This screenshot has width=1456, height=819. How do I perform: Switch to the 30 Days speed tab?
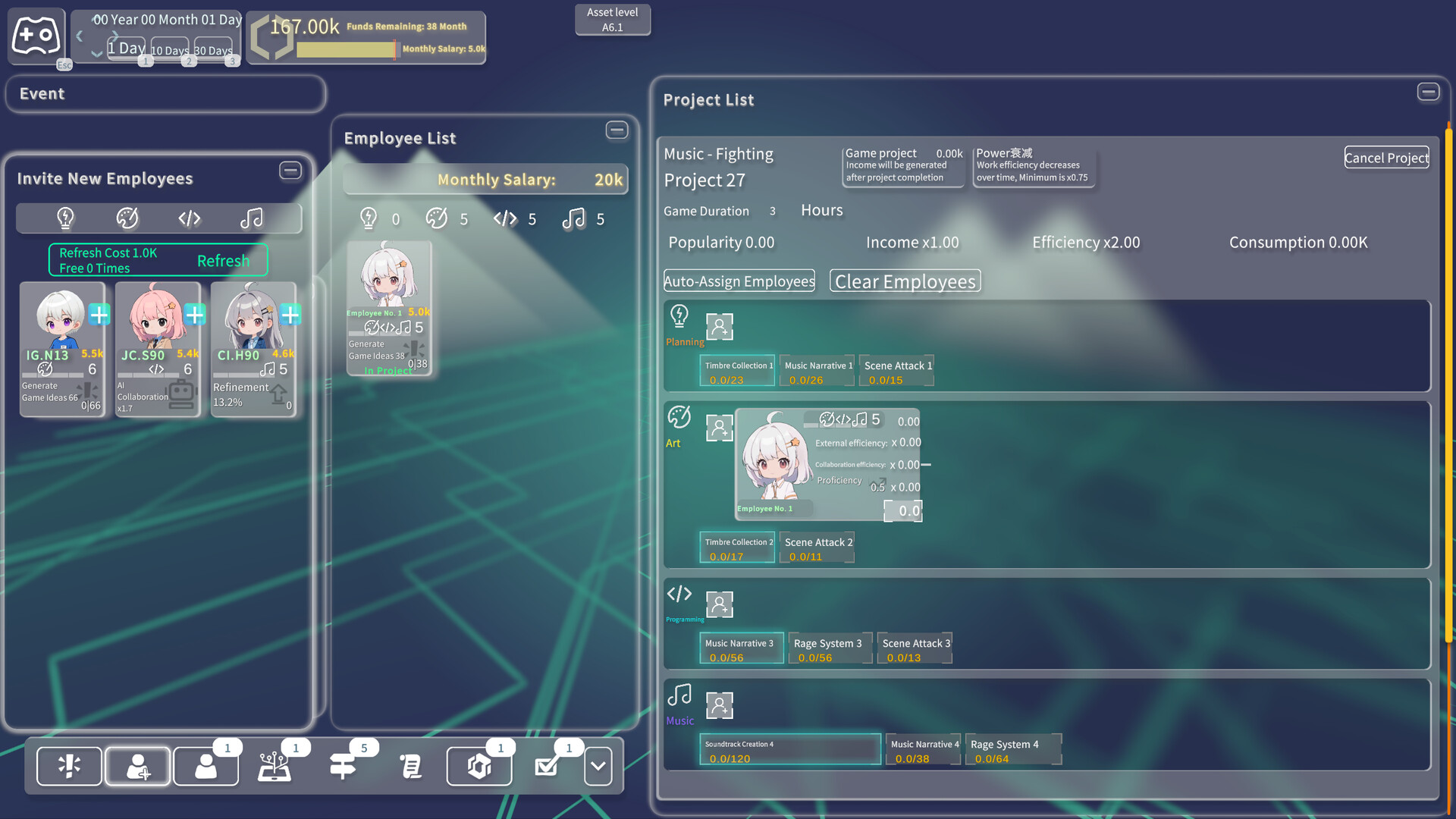[x=213, y=51]
